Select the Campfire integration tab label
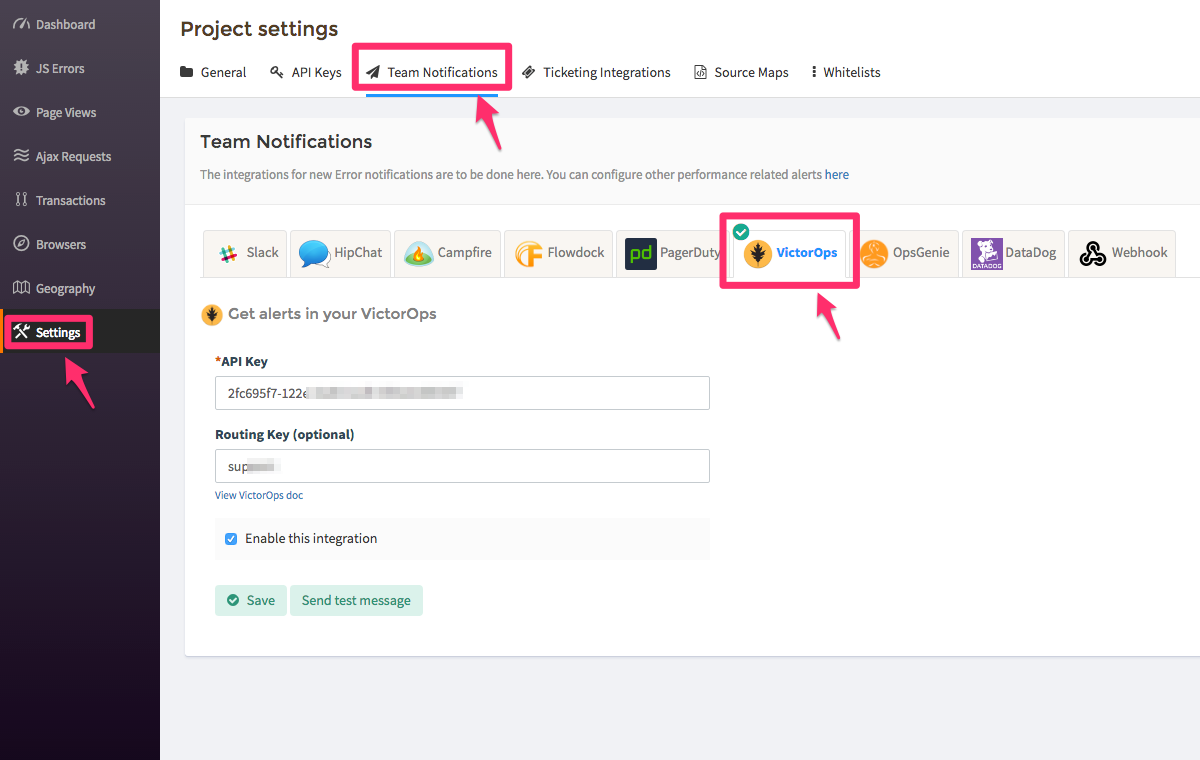 (465, 253)
